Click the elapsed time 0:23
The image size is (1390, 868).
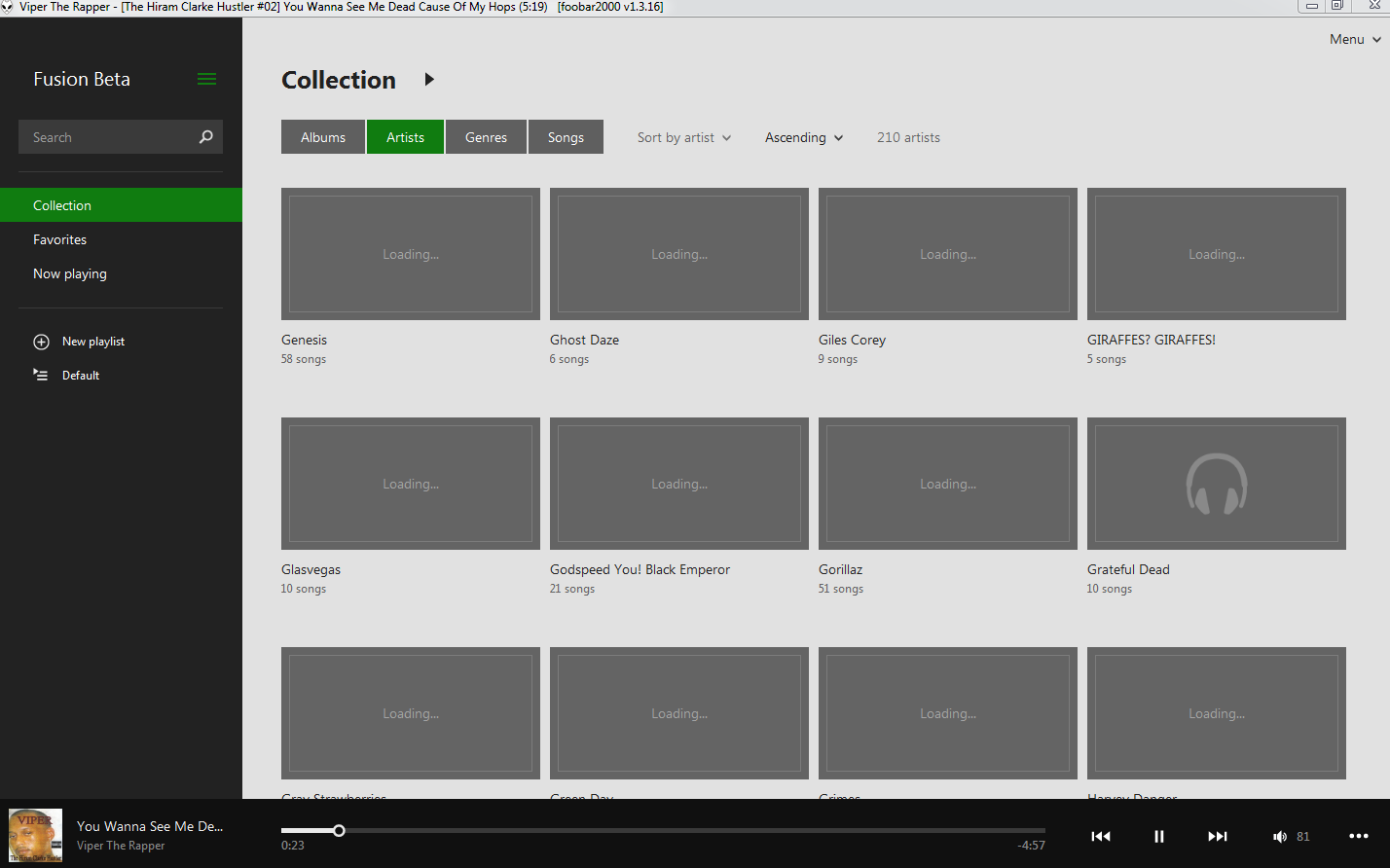point(293,846)
